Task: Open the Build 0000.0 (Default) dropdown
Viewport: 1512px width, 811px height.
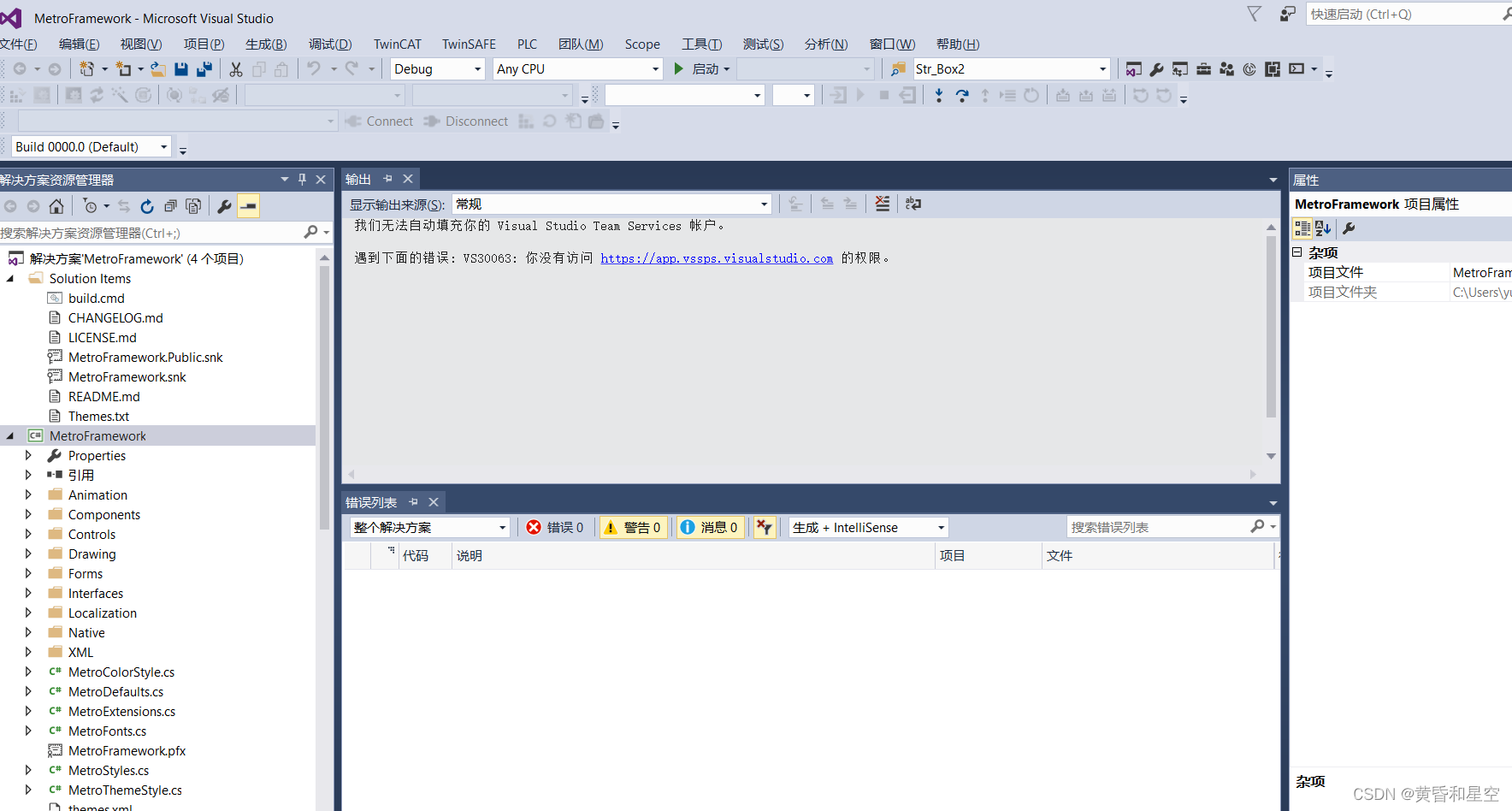Action: pyautogui.click(x=92, y=147)
